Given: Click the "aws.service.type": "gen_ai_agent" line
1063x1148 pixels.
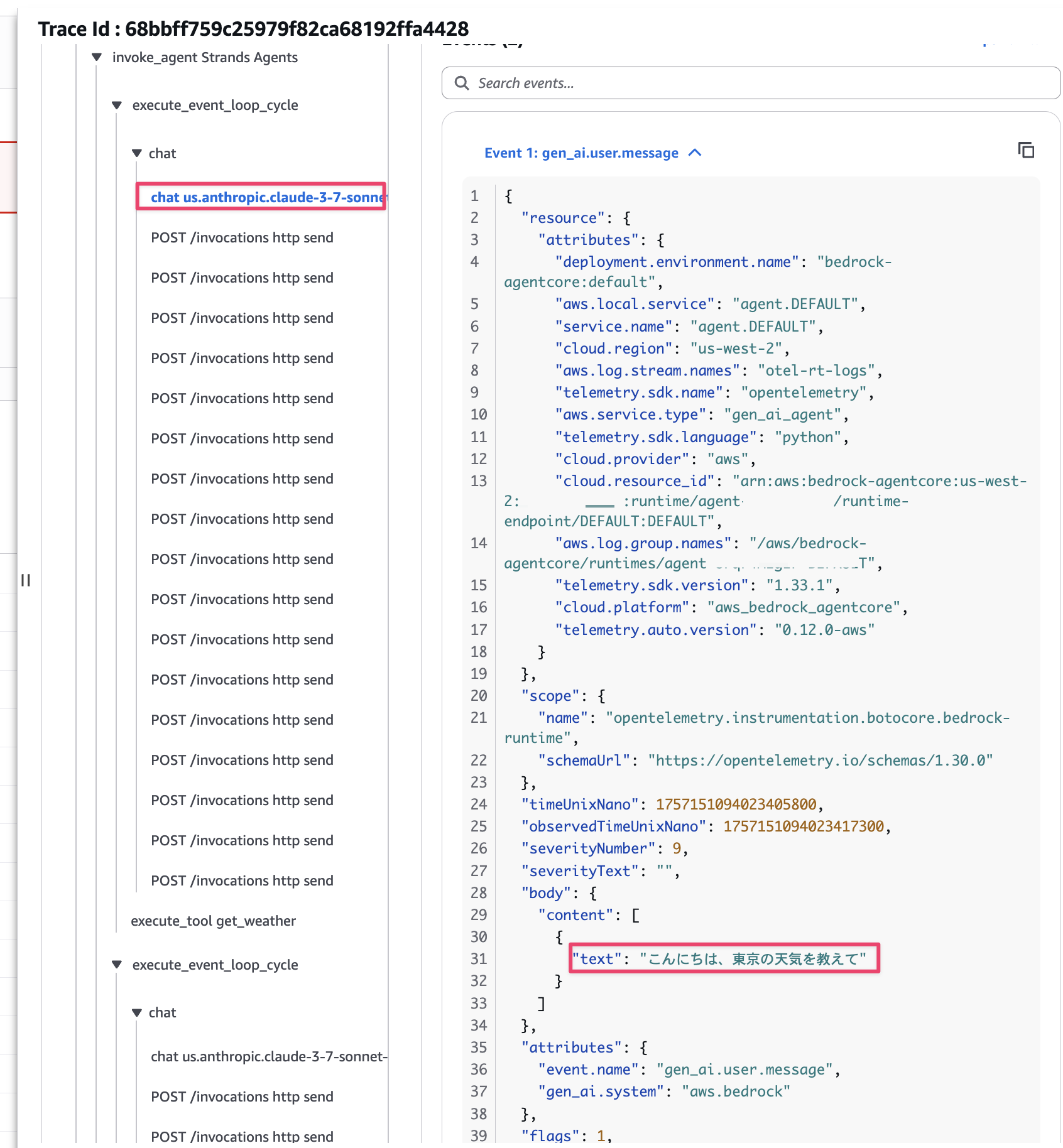Looking at the screenshot, I should [702, 414].
